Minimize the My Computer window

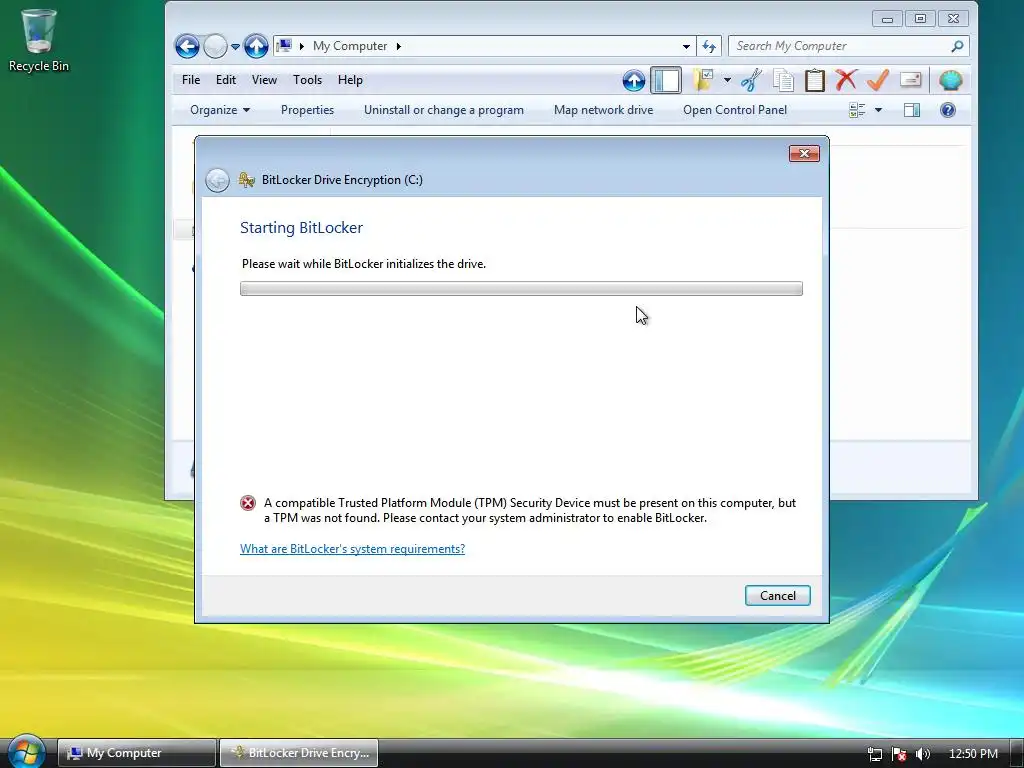[887, 19]
